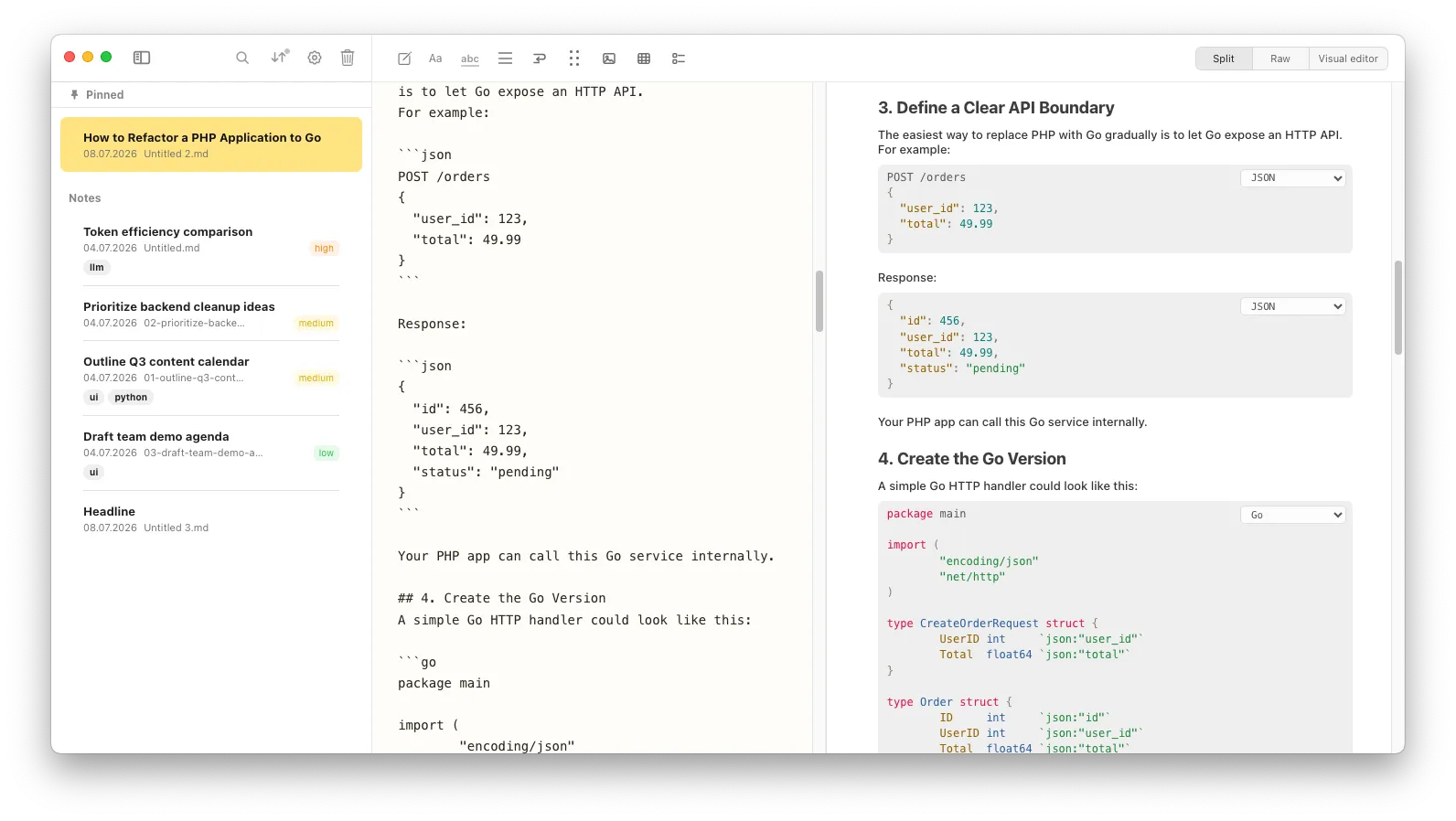Open settings gear in sidebar toolbar
The image size is (1456, 821).
315,58
